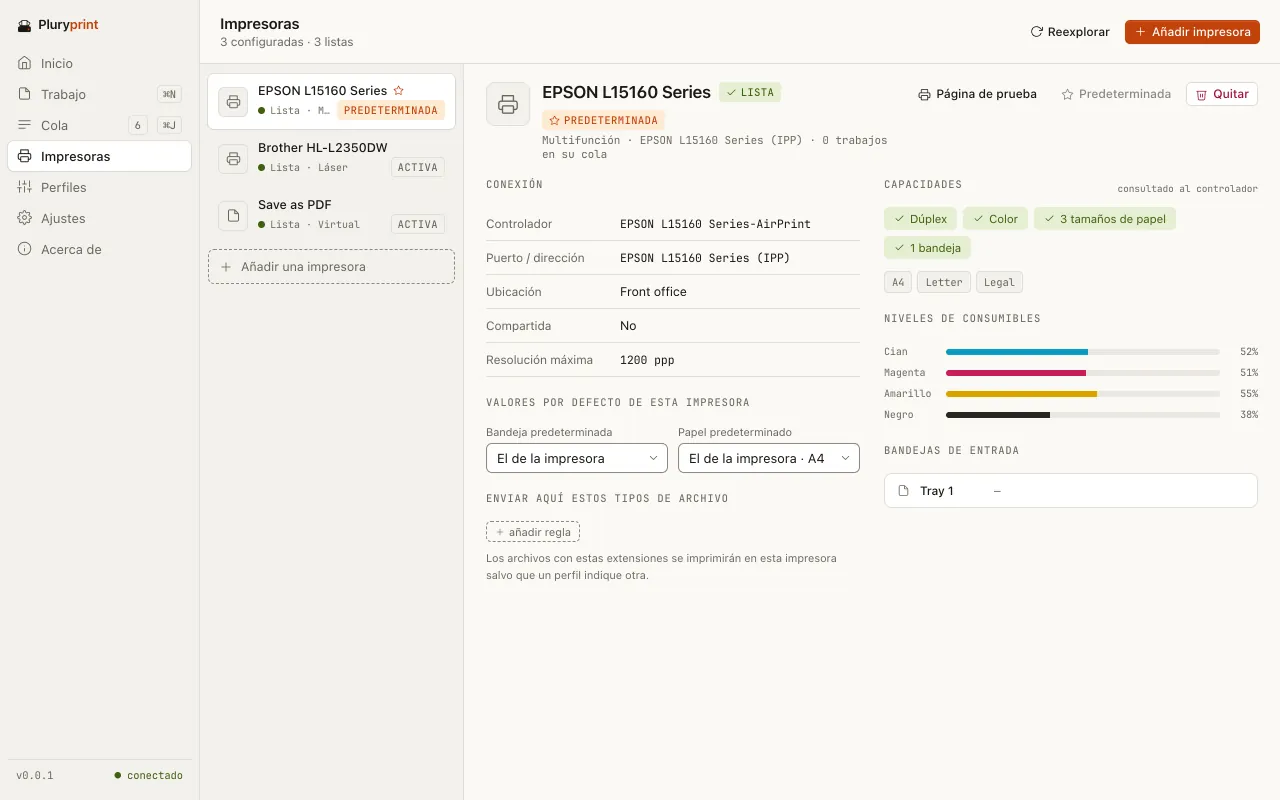Click the Cola count badge 6
Viewport: 1280px width, 800px height.
[137, 125]
